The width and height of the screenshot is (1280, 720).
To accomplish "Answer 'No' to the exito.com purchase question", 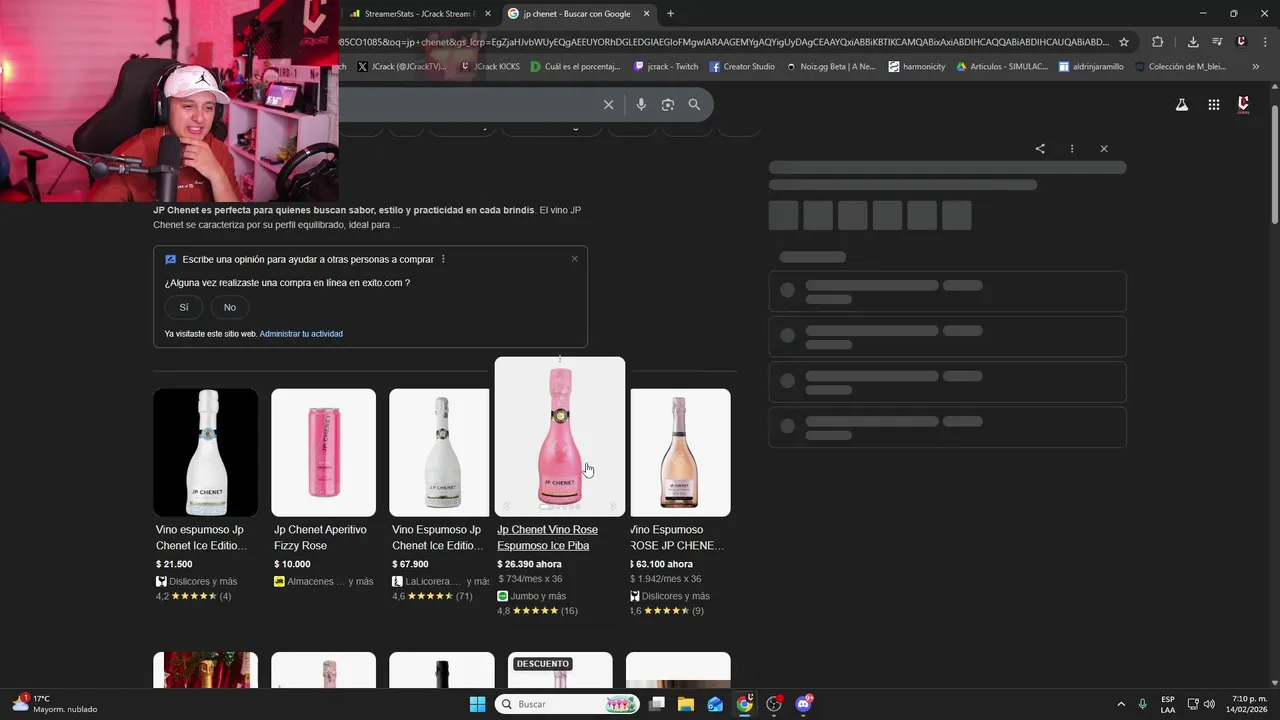I will pos(230,307).
